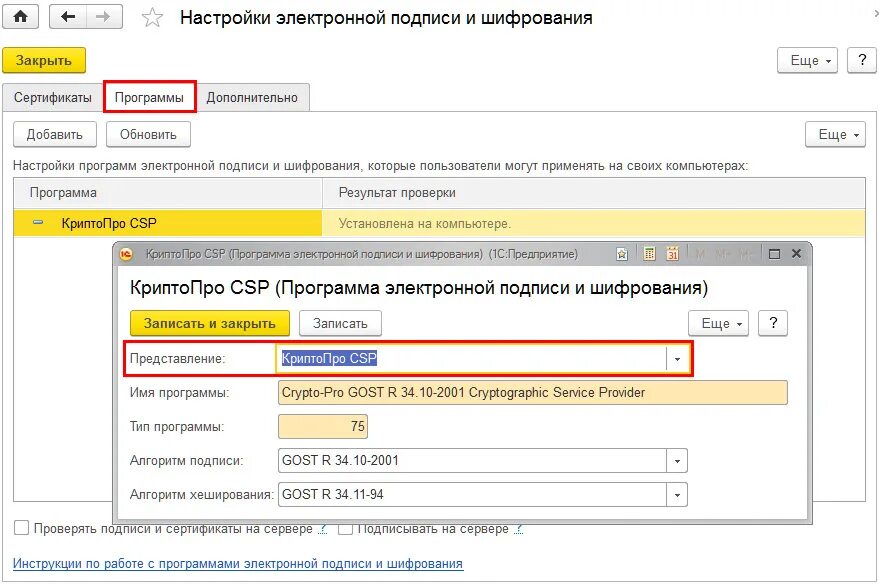Click the Тип программы field with 75
Screen dimensions: 879x585
point(323,427)
